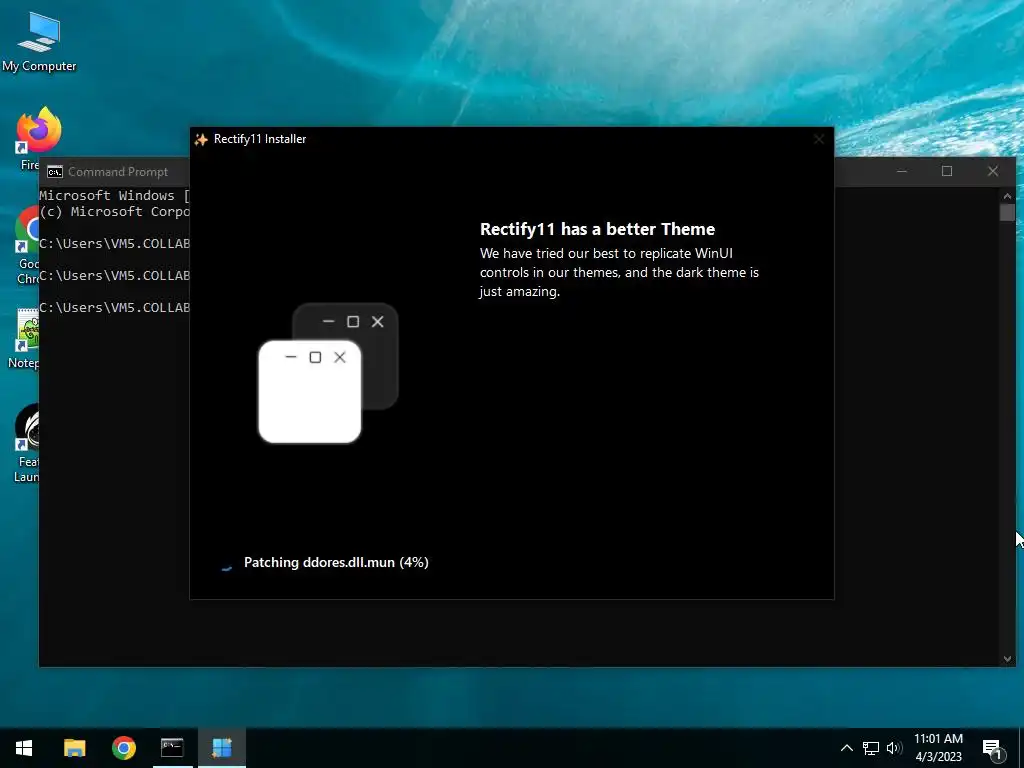Open the volume control tray icon
The height and width of the screenshot is (768, 1024).
[894, 748]
